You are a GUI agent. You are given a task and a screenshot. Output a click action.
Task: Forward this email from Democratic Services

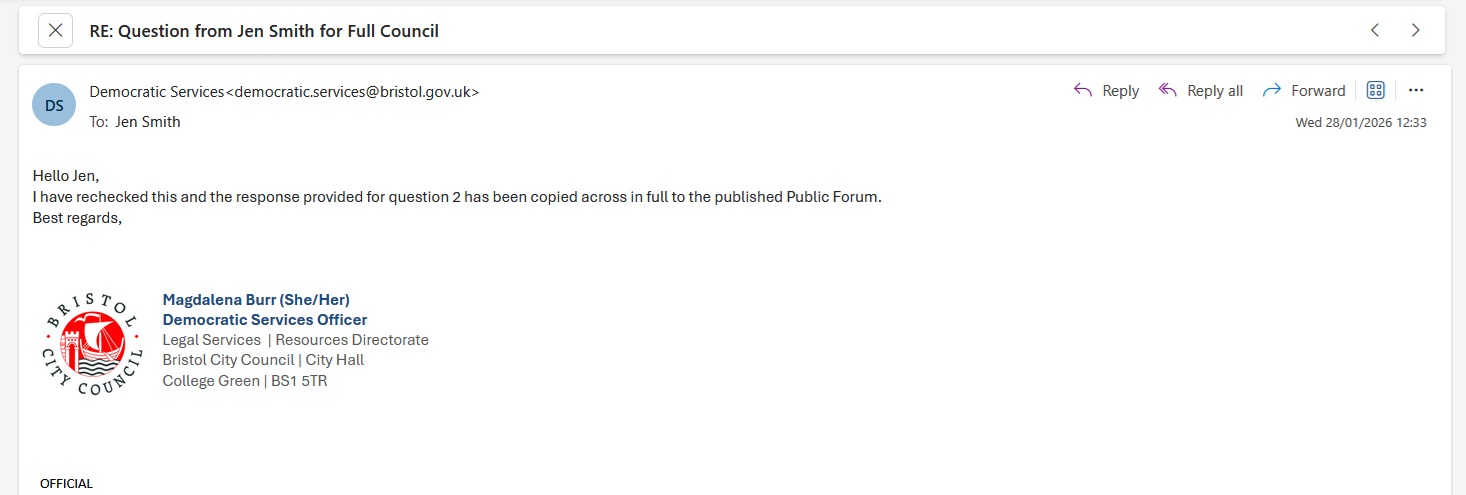pos(1304,91)
